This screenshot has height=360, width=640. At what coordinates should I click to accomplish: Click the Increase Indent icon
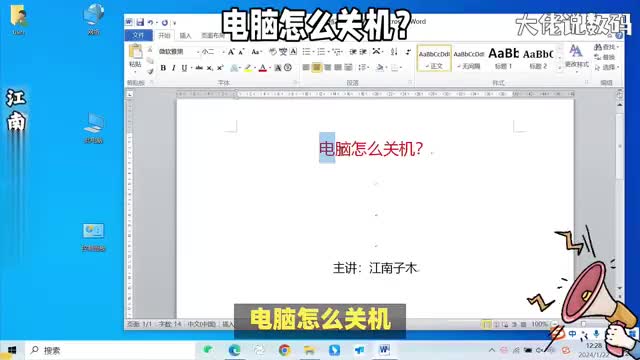[x=363, y=52]
